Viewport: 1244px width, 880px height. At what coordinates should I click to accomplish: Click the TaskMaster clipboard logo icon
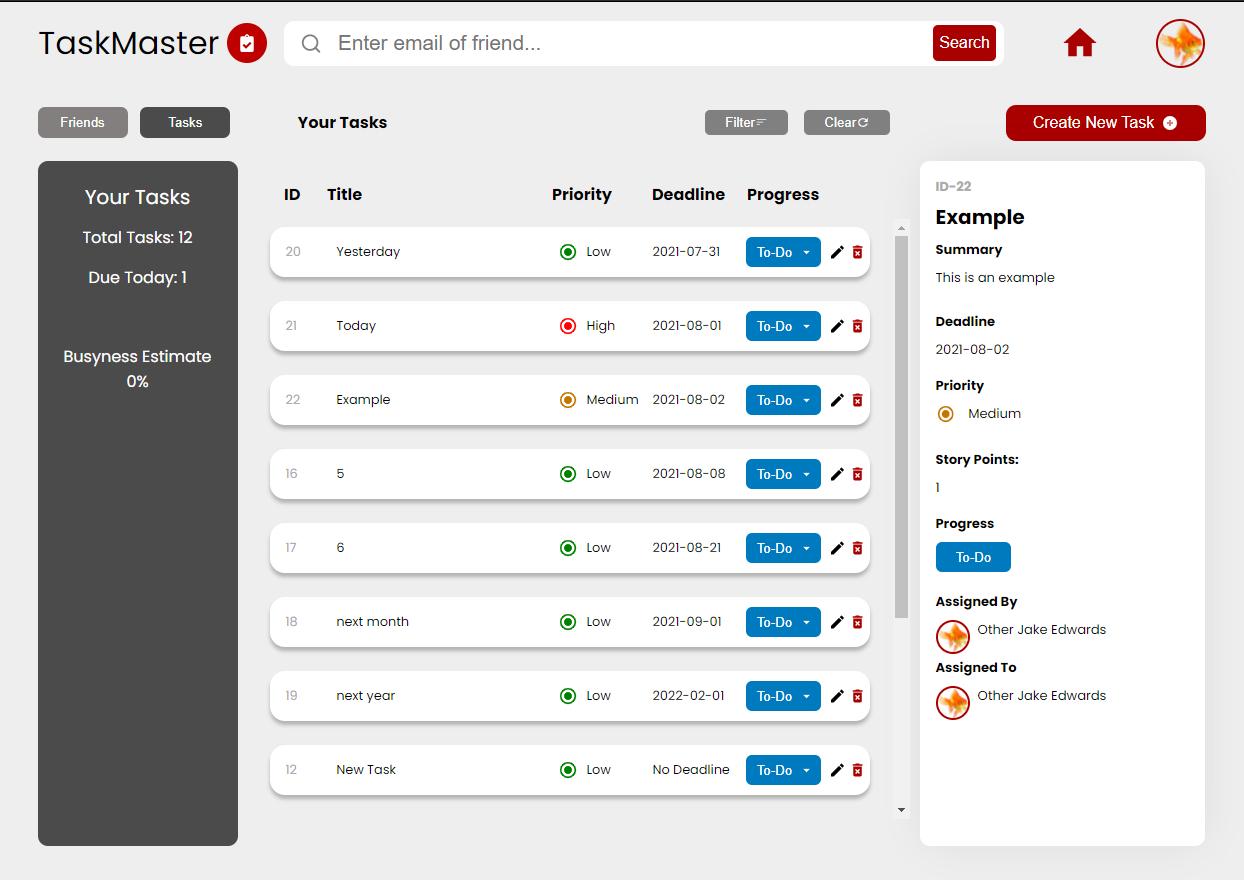point(249,43)
